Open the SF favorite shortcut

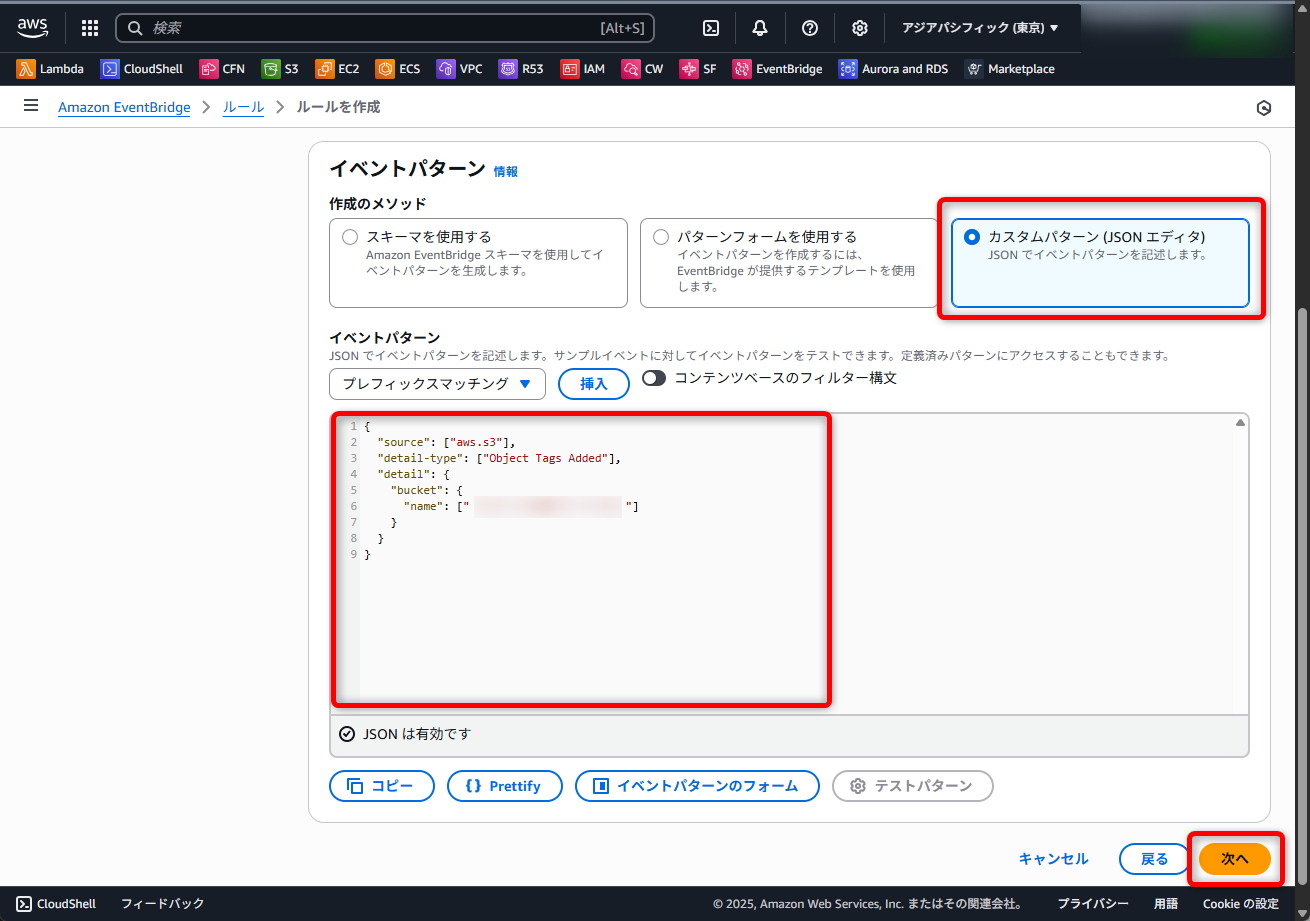(698, 69)
